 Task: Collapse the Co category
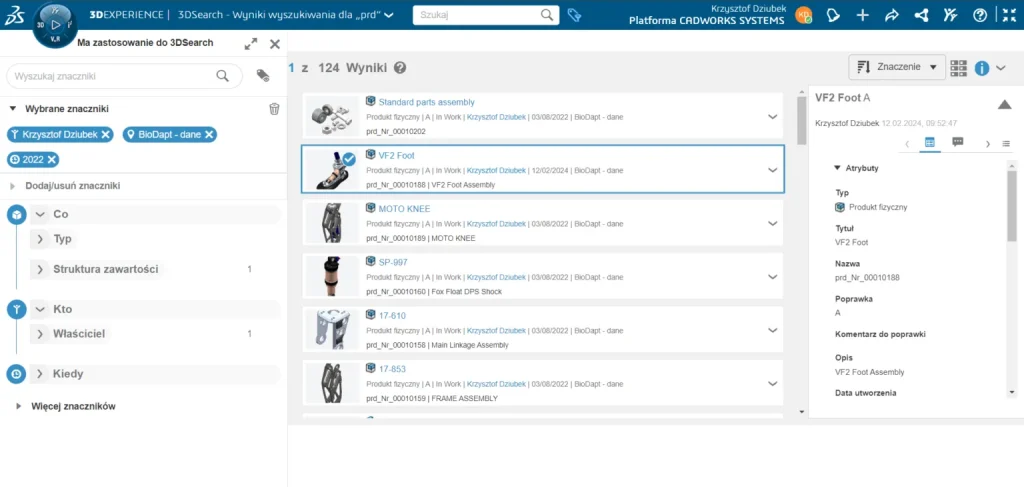pos(40,214)
